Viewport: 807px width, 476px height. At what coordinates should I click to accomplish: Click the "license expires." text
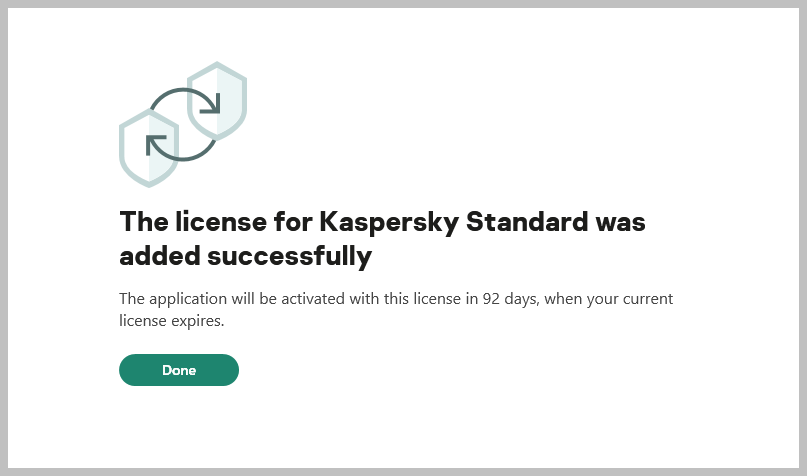169,322
